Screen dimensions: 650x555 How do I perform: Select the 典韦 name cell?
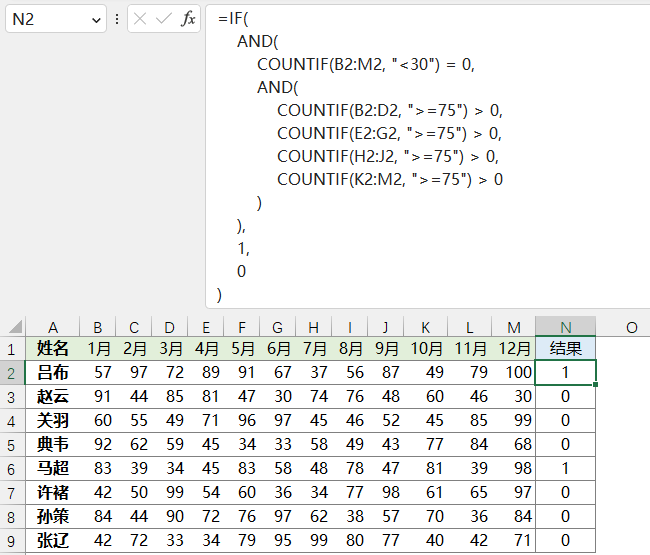[x=53, y=445]
